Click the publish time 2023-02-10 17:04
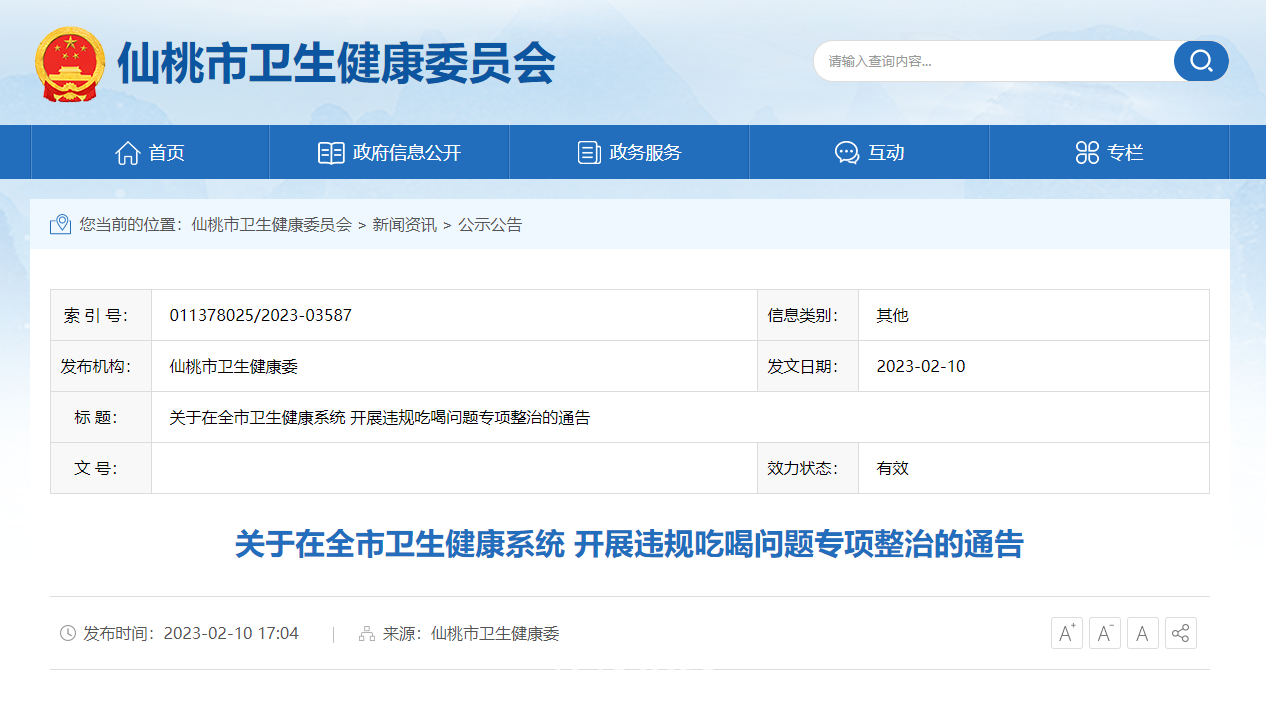This screenshot has height=709, width=1266. tap(231, 633)
